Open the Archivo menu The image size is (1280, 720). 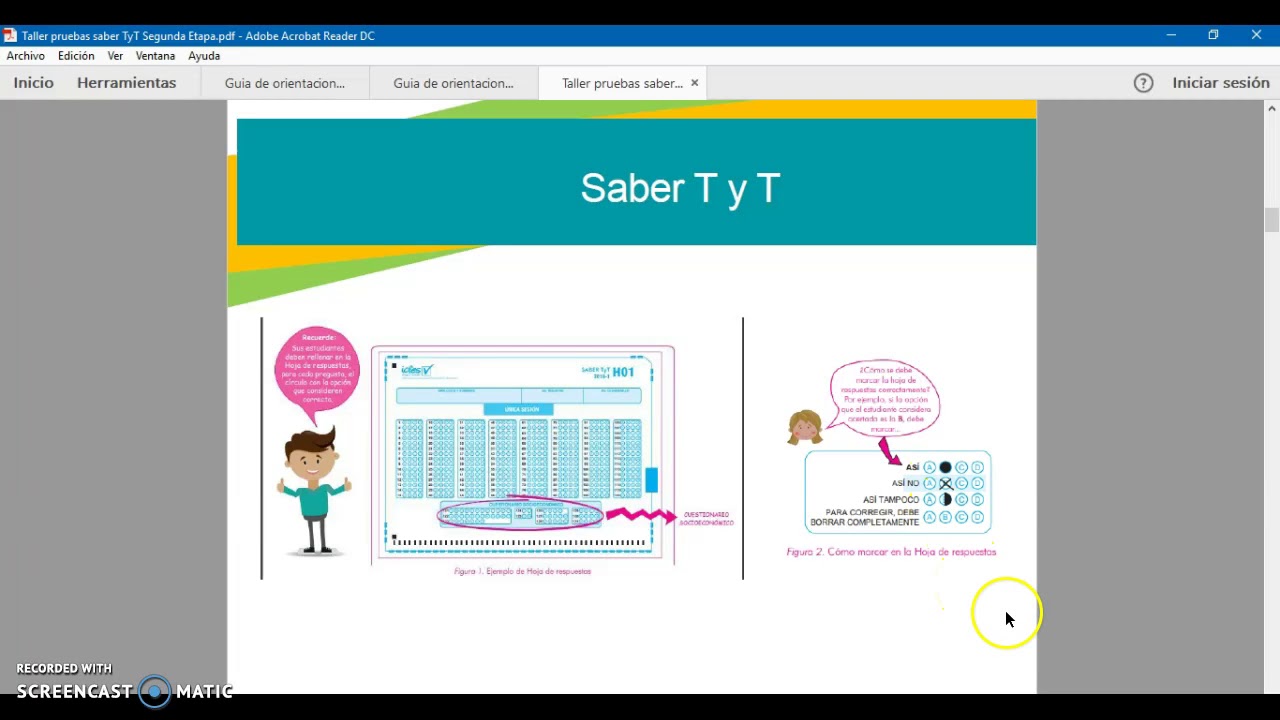tap(26, 56)
